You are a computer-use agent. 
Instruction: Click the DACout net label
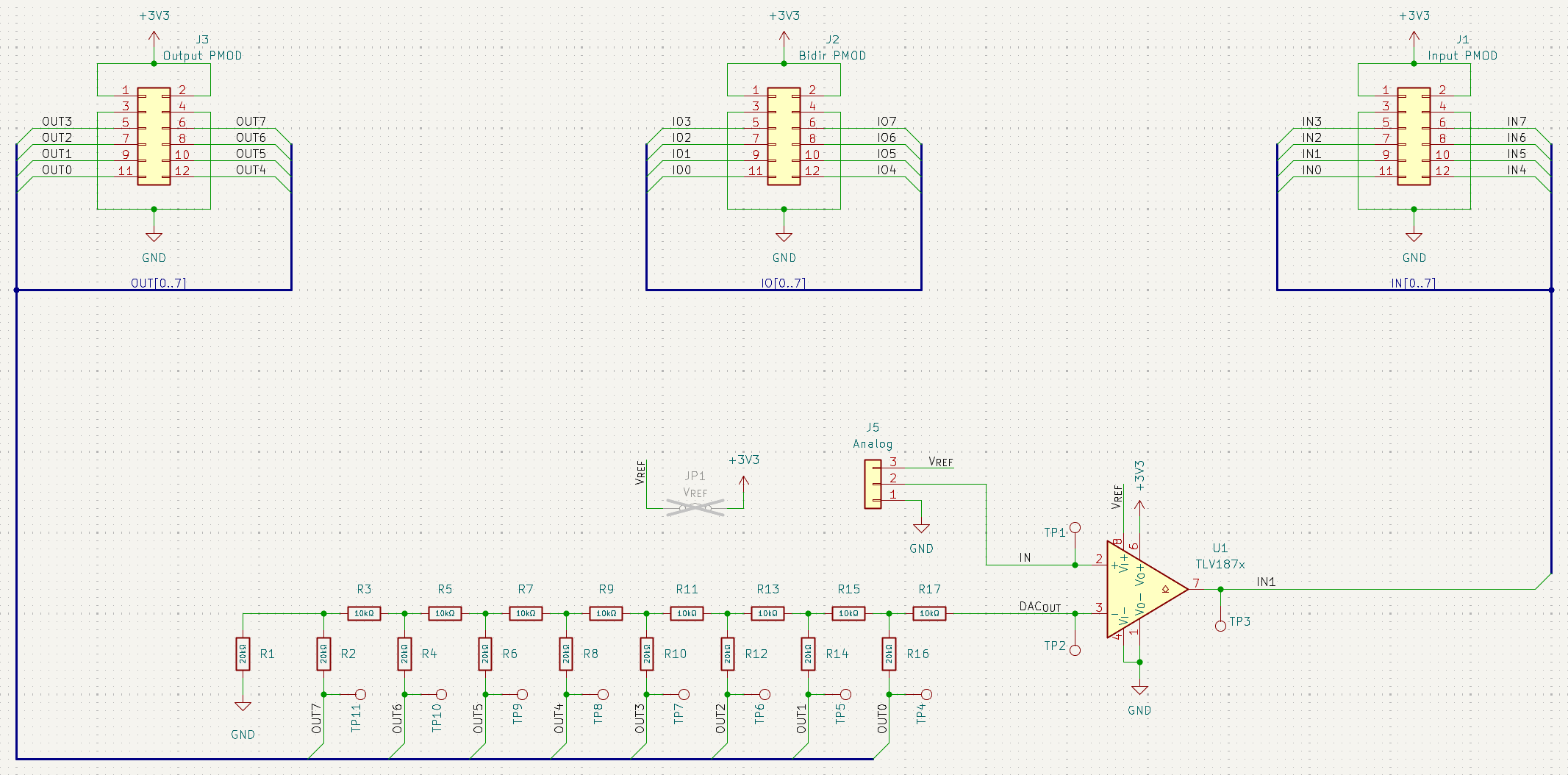(x=1039, y=607)
